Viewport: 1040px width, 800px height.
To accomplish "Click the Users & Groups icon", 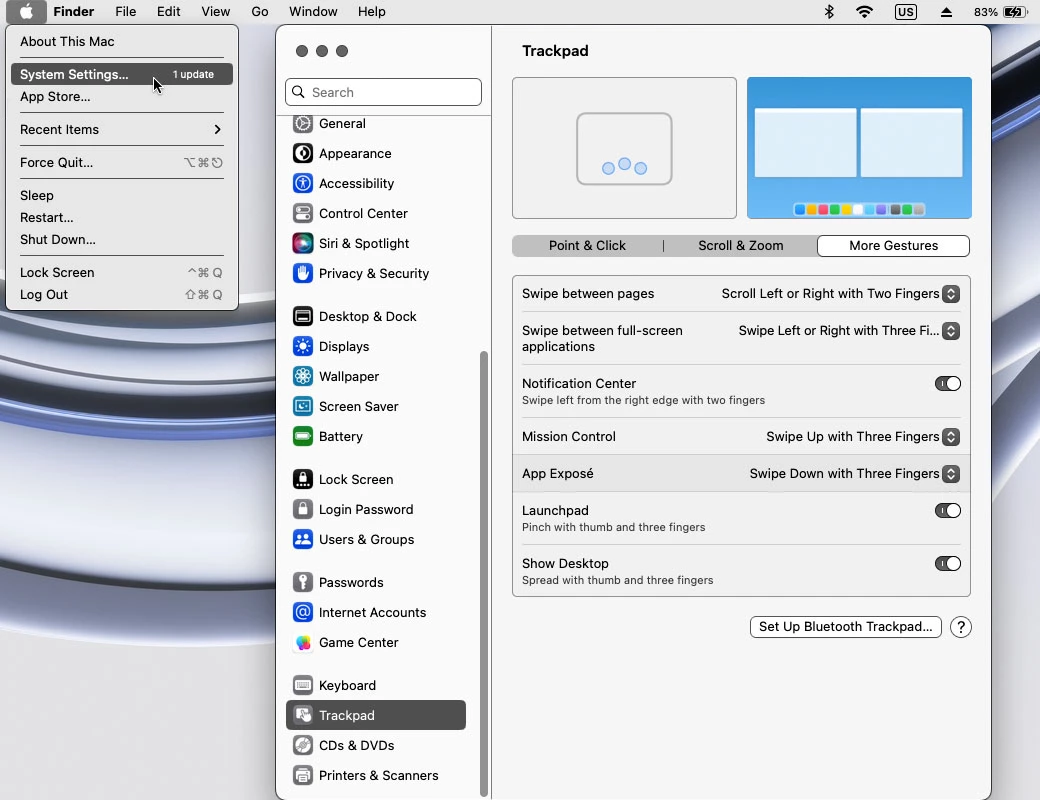I will tap(302, 539).
